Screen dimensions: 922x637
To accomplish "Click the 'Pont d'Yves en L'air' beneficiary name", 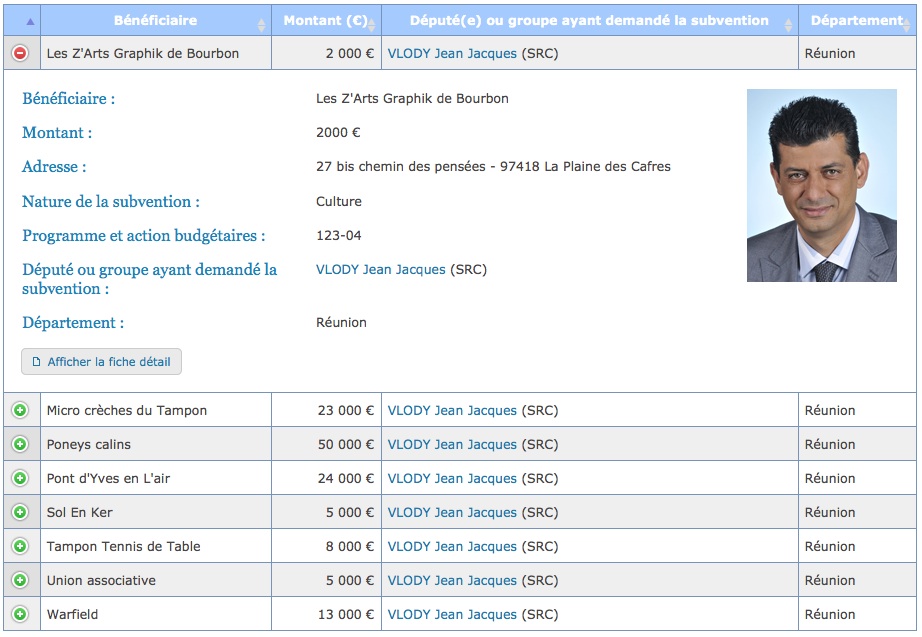I will (x=108, y=479).
